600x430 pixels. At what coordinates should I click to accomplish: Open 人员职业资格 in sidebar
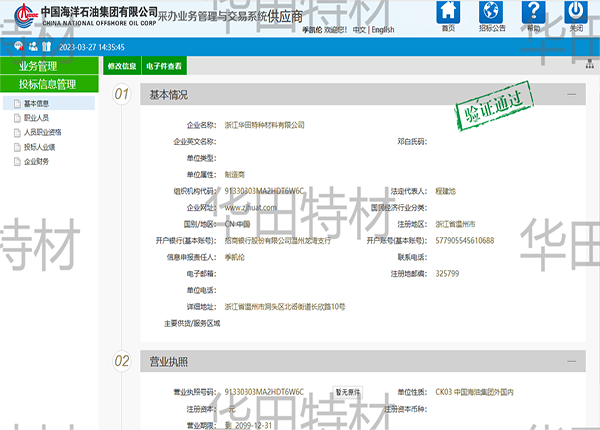[42, 132]
